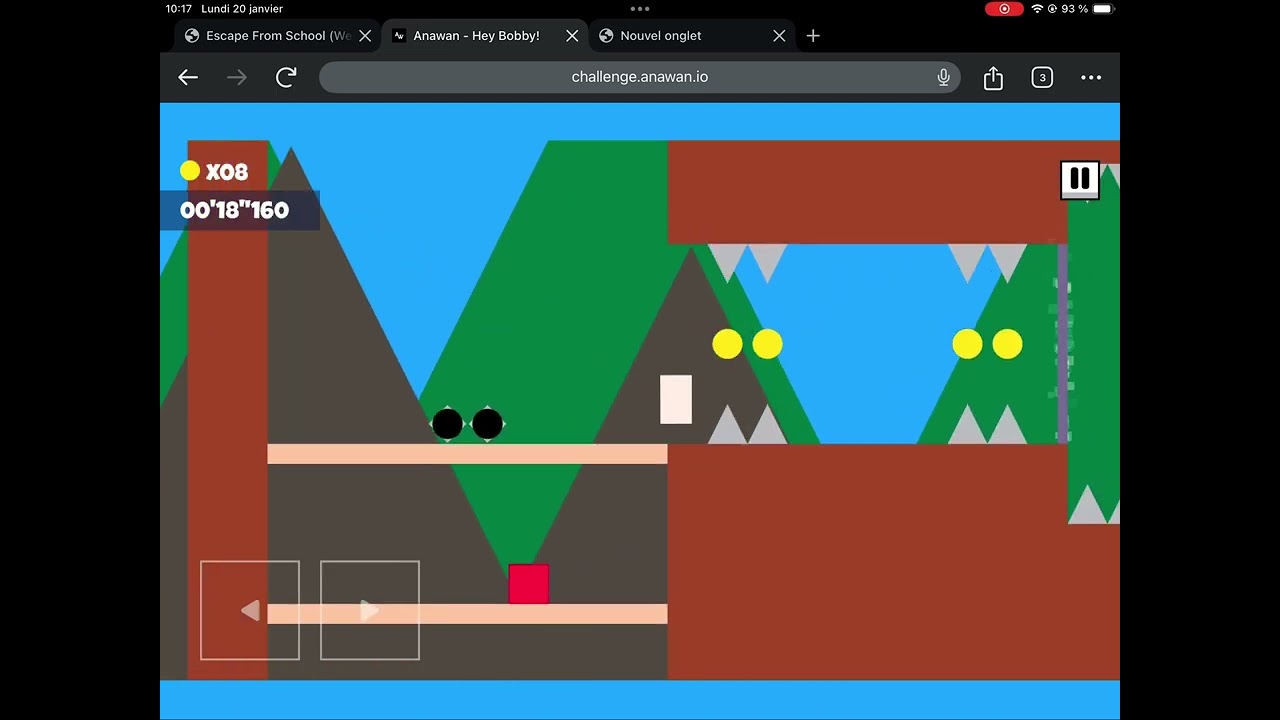Open the tab overview showing 3 tabs

(x=1042, y=77)
